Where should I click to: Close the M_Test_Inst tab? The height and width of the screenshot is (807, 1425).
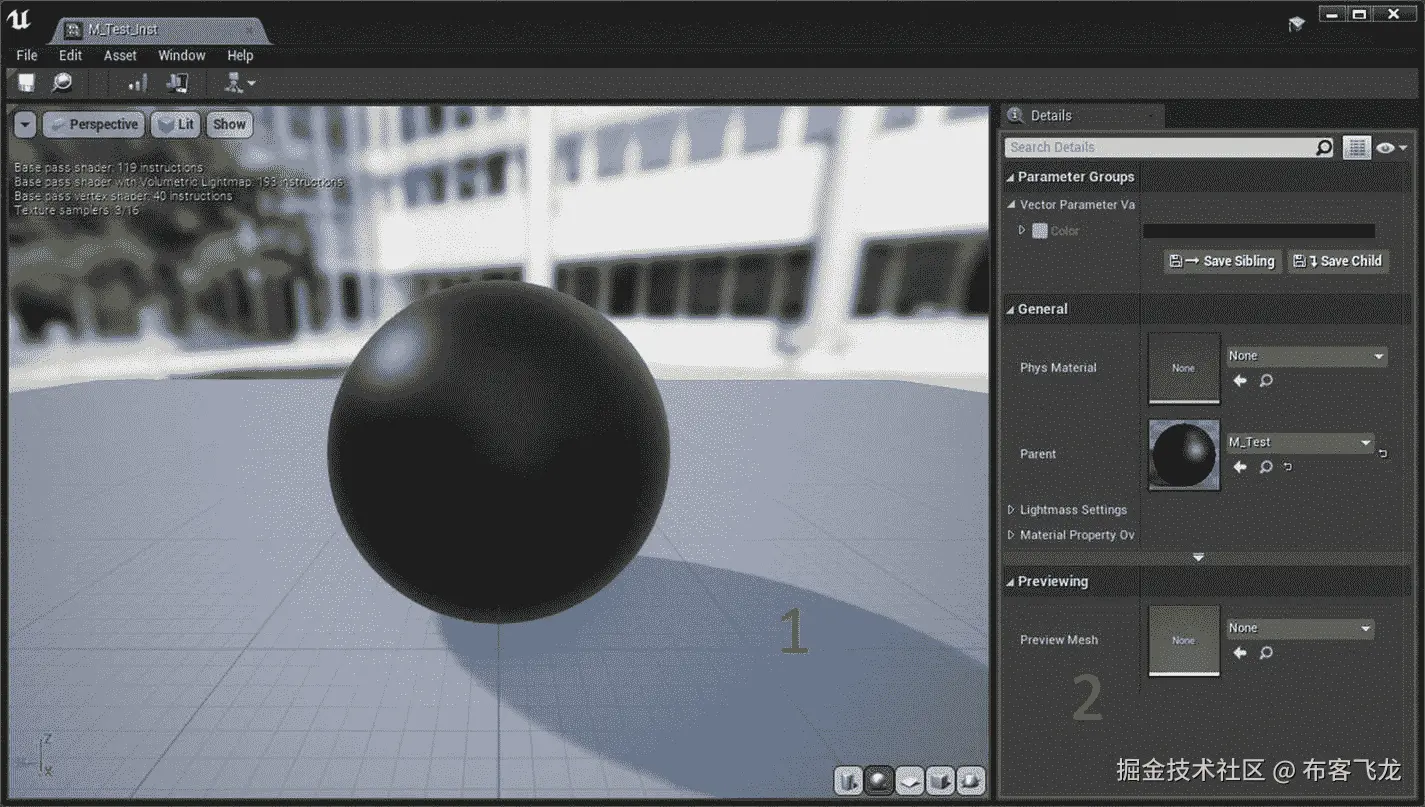point(249,30)
